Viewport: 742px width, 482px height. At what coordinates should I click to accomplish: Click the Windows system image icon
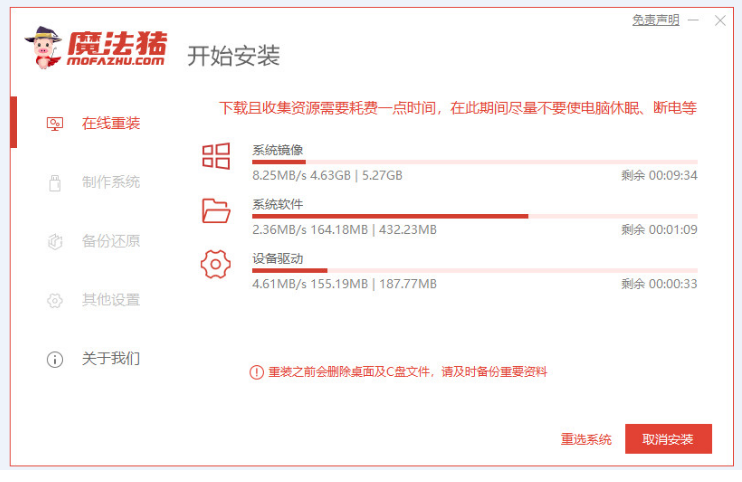216,155
